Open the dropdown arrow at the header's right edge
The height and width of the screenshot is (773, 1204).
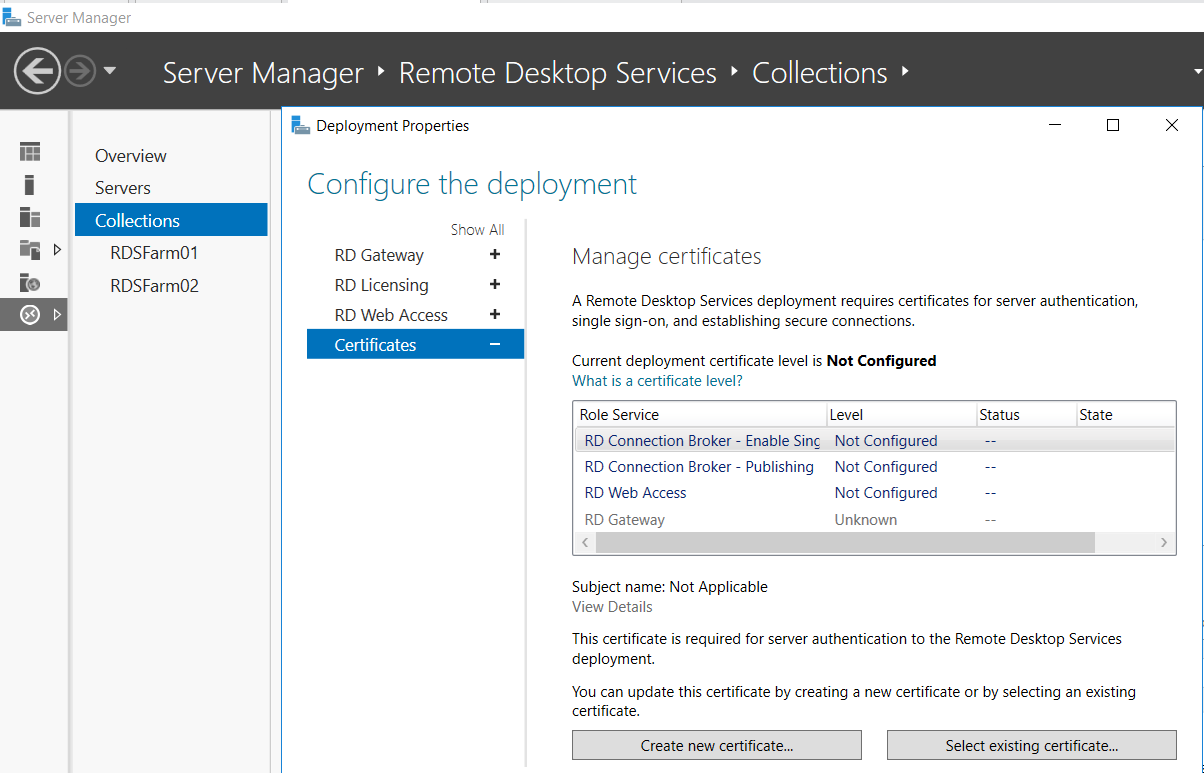tap(1198, 72)
